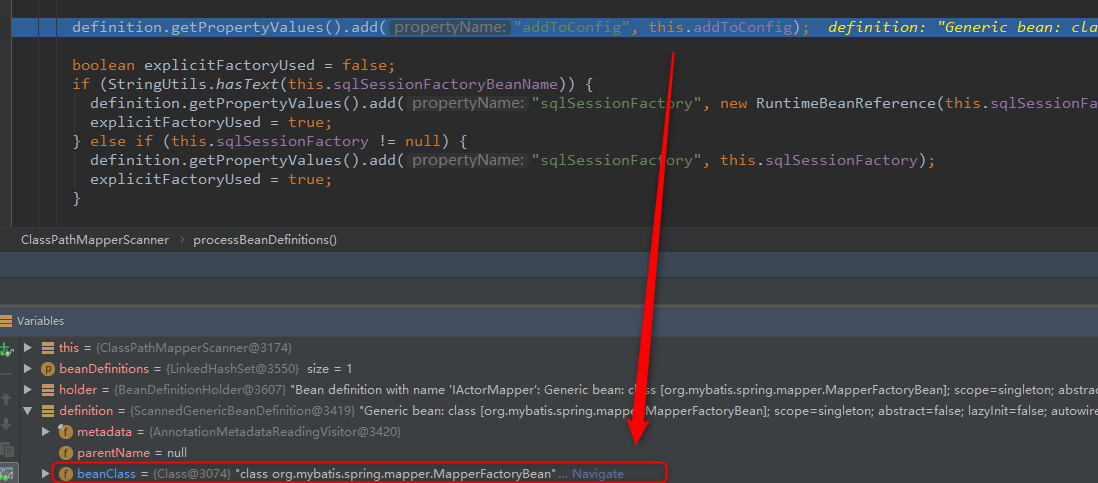Viewport: 1098px width, 483px height.
Task: Select the beanClass field name
Action: pyautogui.click(x=106, y=474)
